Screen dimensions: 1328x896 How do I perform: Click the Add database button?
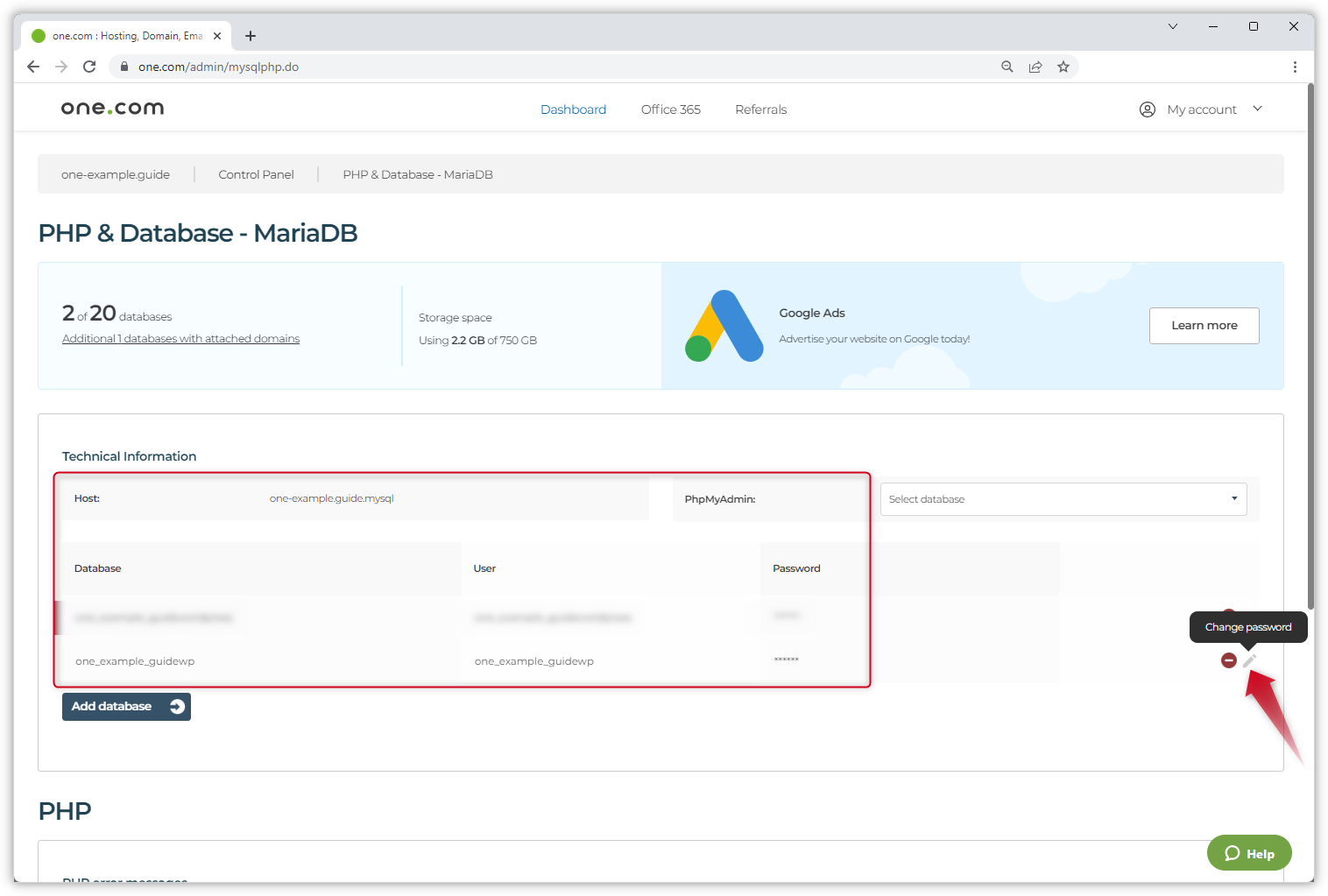tap(125, 706)
